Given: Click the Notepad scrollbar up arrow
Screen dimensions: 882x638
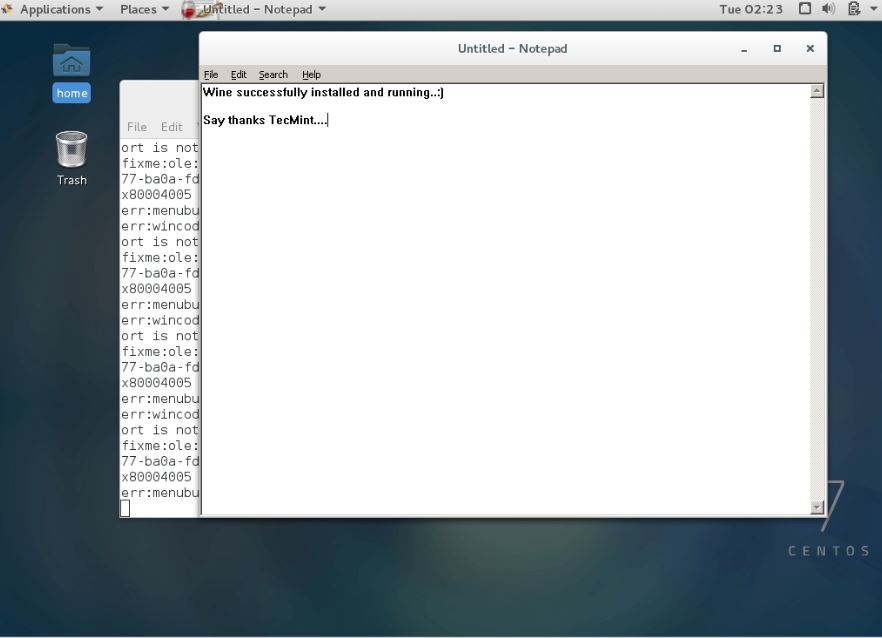Looking at the screenshot, I should [817, 91].
